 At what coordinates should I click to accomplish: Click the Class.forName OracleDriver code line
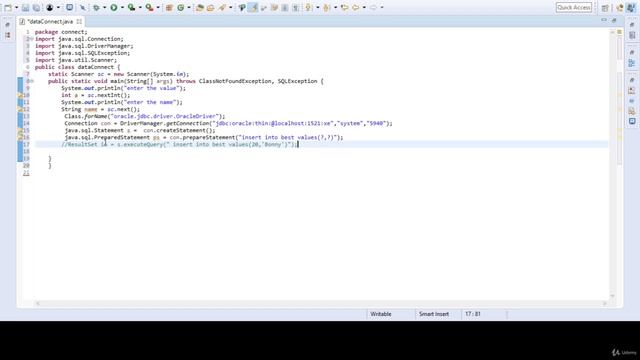[x=144, y=116]
